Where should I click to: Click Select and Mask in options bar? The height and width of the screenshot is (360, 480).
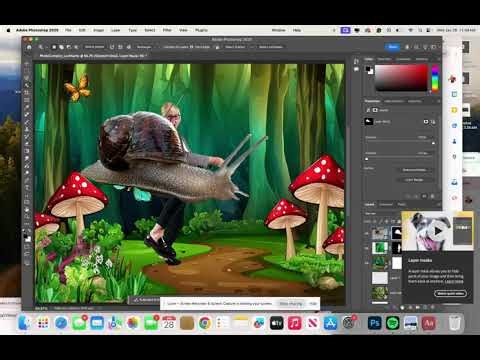271,47
